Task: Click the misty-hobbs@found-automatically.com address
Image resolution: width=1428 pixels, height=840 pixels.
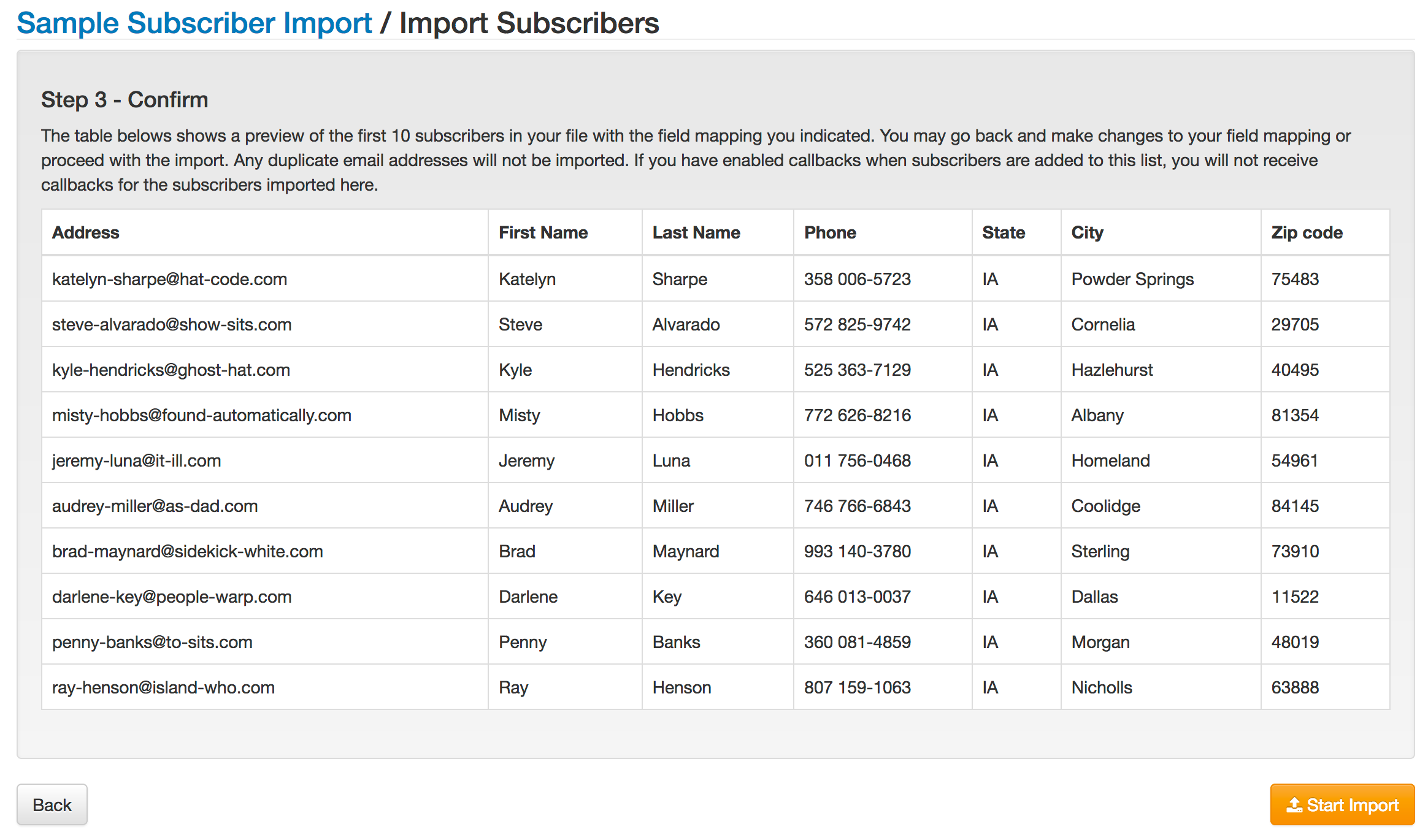Action: (202, 416)
